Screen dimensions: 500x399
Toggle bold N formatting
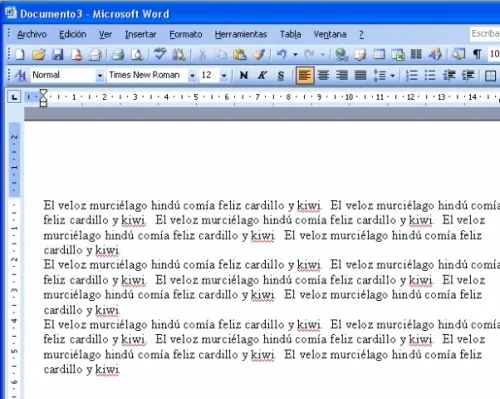[x=244, y=75]
